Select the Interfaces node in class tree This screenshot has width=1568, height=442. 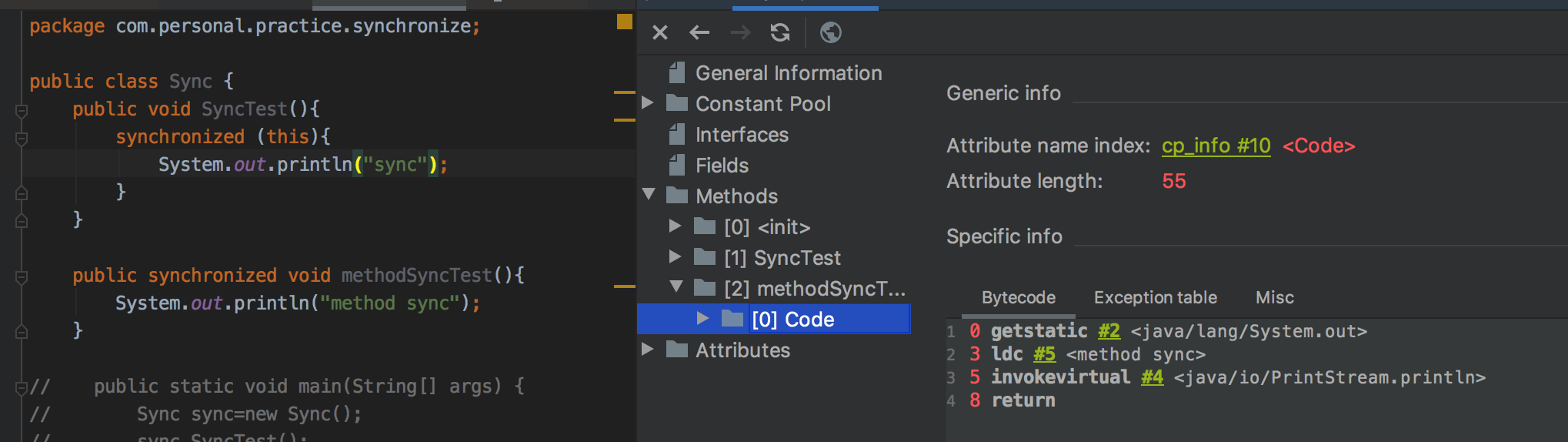(742, 135)
